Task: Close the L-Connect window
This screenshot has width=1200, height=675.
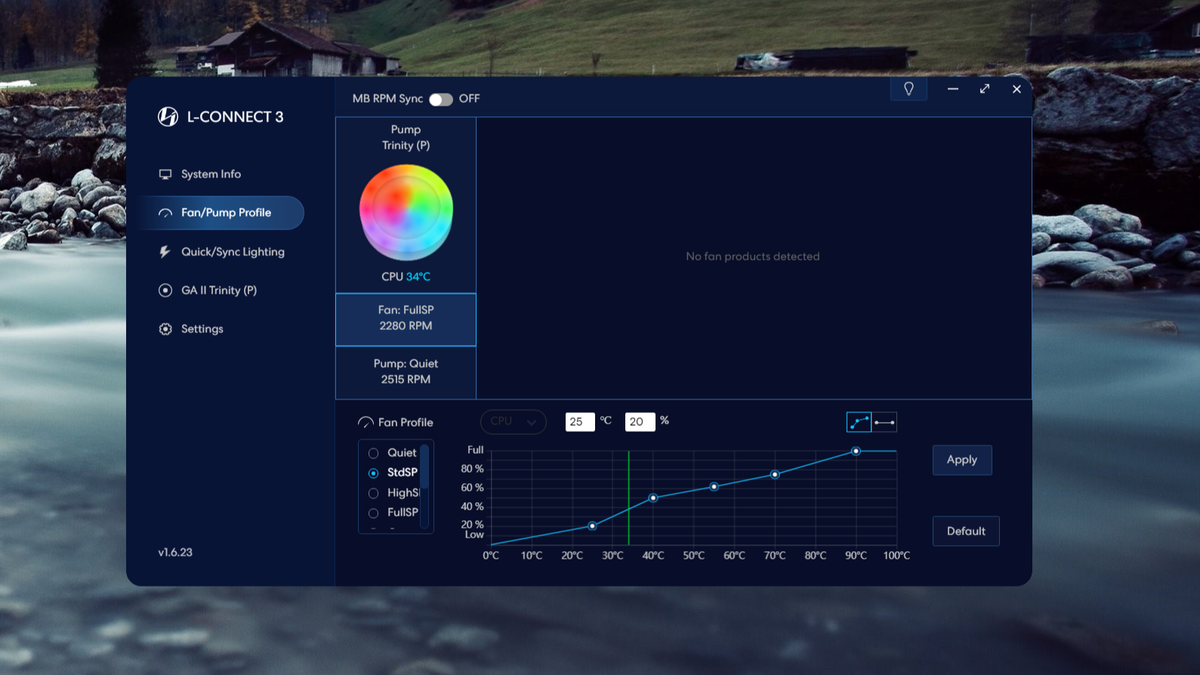Action: 1017,89
